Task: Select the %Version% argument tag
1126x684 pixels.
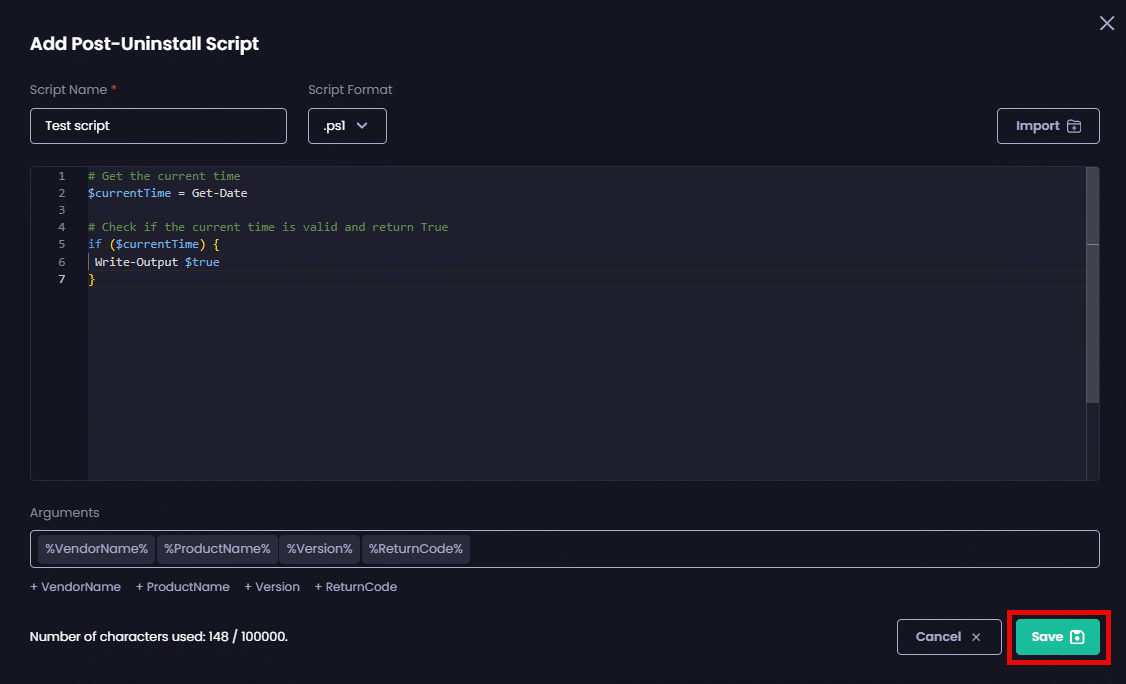Action: 319,549
